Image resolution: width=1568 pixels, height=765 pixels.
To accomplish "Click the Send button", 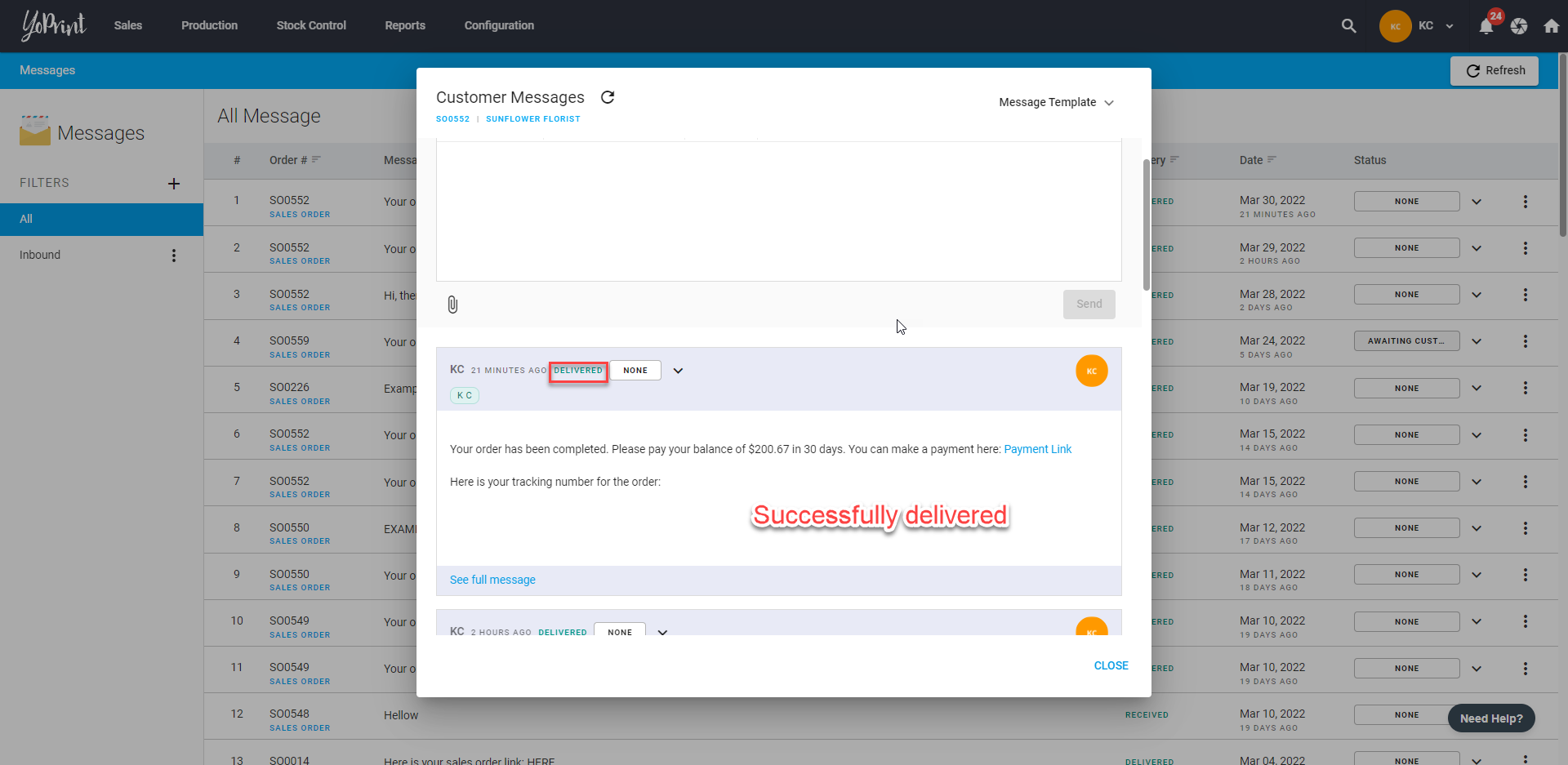I will point(1089,304).
